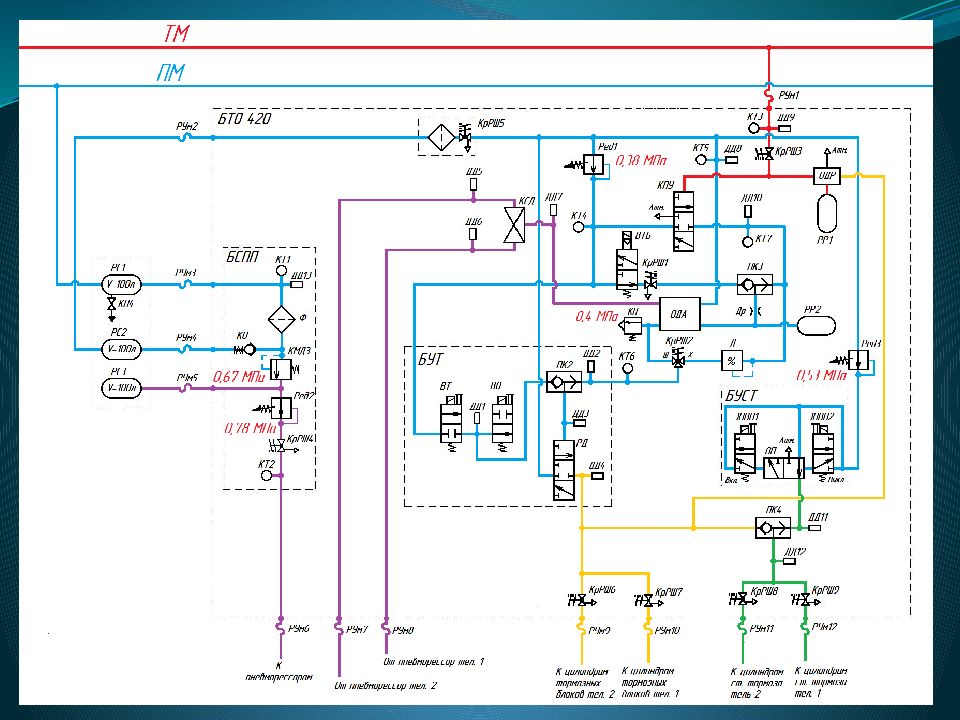Select the КГЛ crossed-box valve symbol
The width and height of the screenshot is (960, 720).
pyautogui.click(x=514, y=225)
